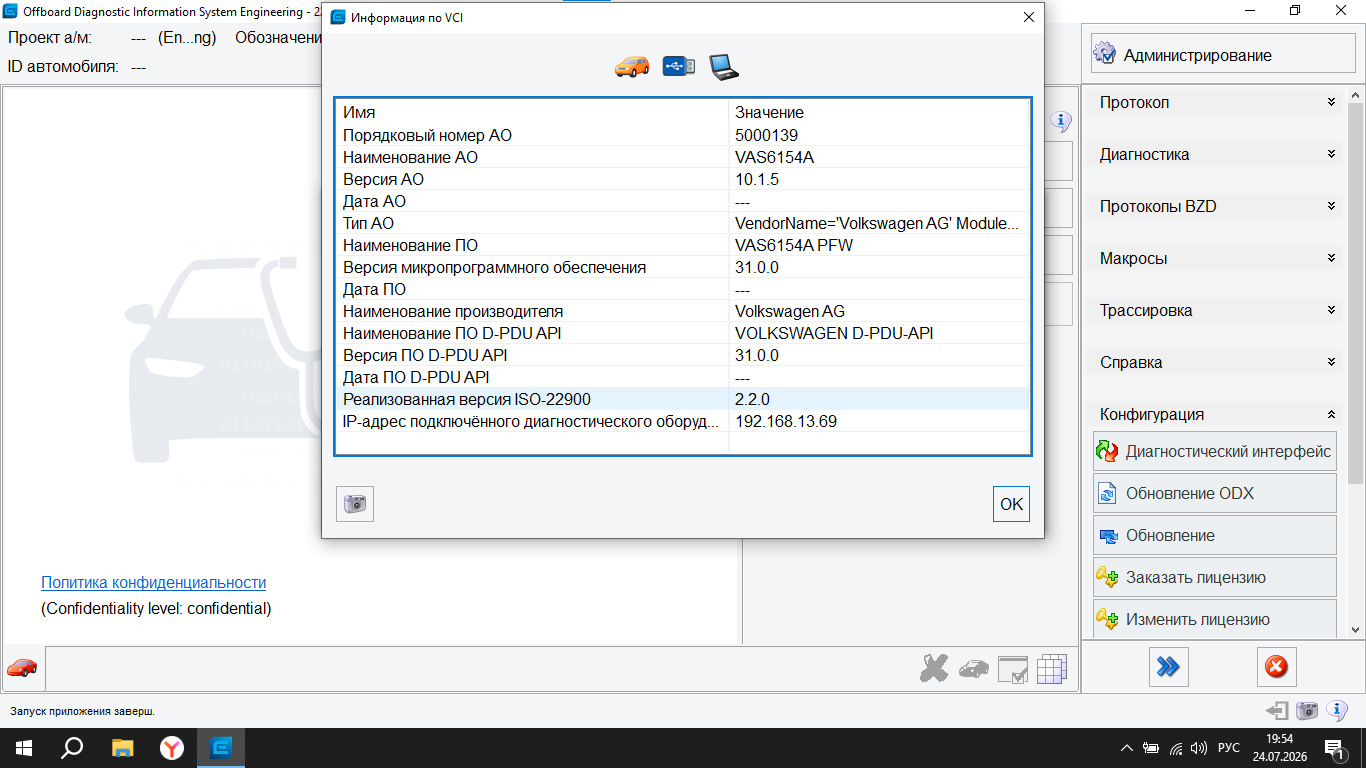Choose Заказать лицензию
Screen dimensions: 1366x768
click(1215, 577)
